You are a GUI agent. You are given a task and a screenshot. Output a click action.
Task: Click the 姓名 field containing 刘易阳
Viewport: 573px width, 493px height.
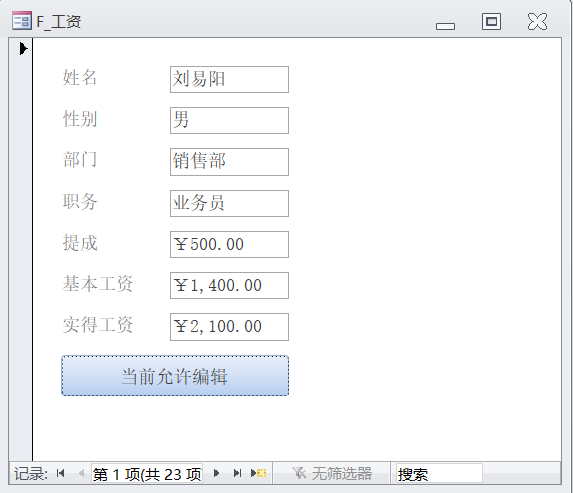coord(229,79)
